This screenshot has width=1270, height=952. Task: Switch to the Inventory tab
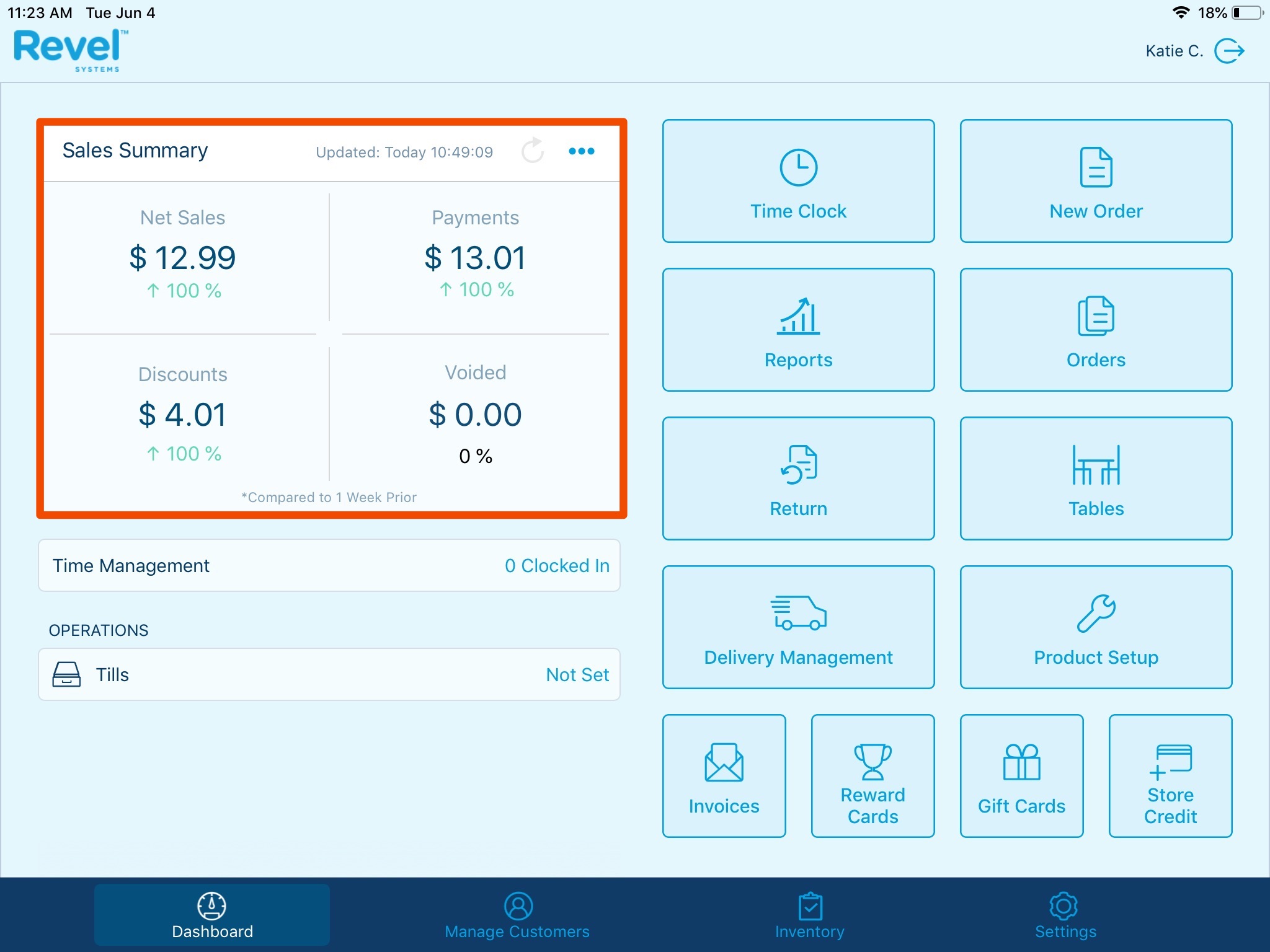pos(810,915)
